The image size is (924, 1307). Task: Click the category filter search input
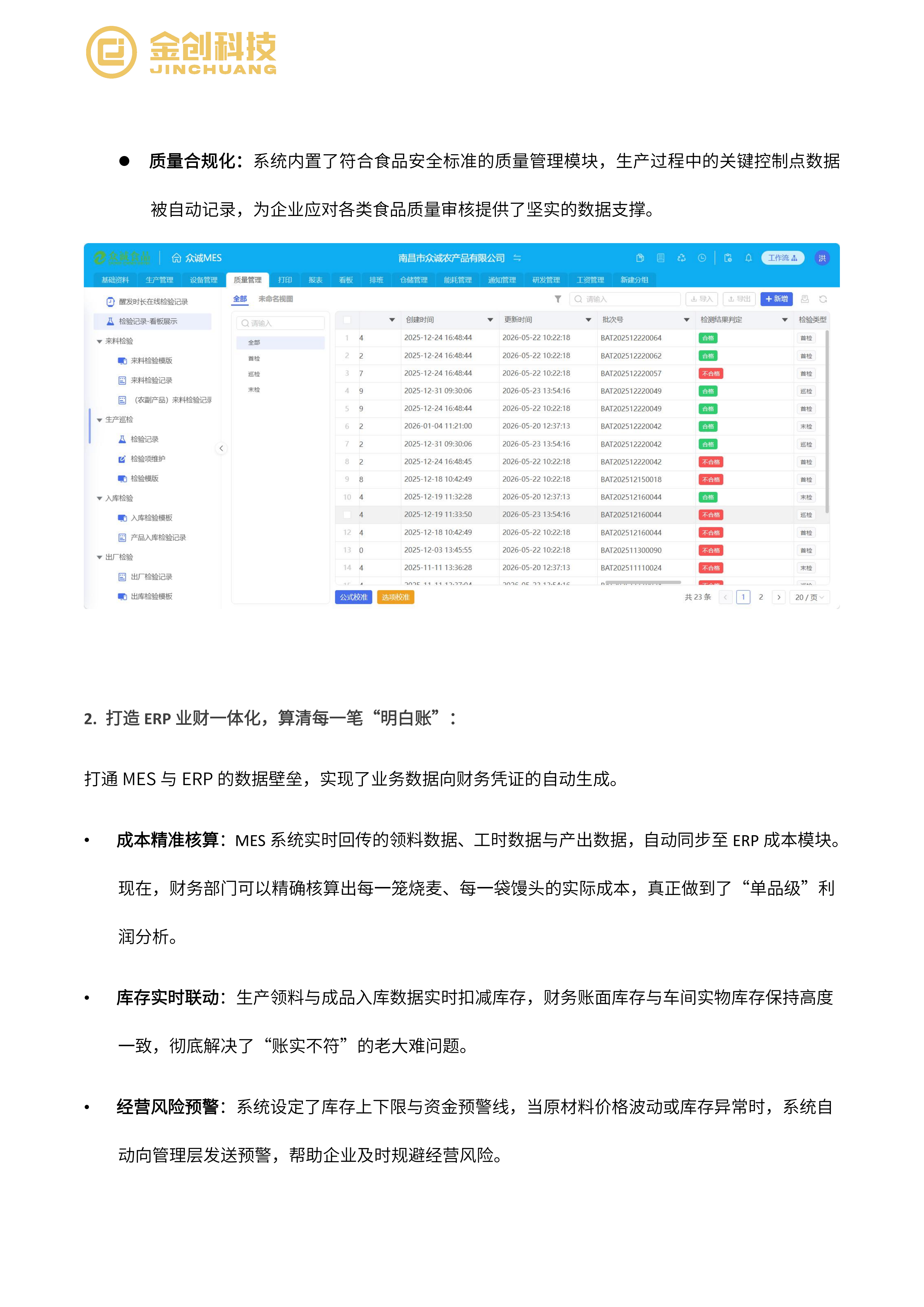point(281,323)
